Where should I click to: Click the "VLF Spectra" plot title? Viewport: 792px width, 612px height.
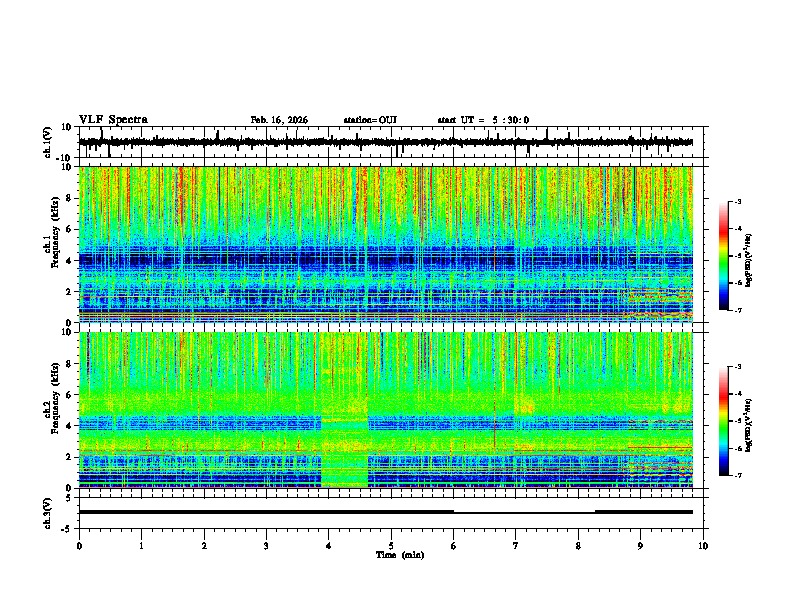tap(113, 120)
